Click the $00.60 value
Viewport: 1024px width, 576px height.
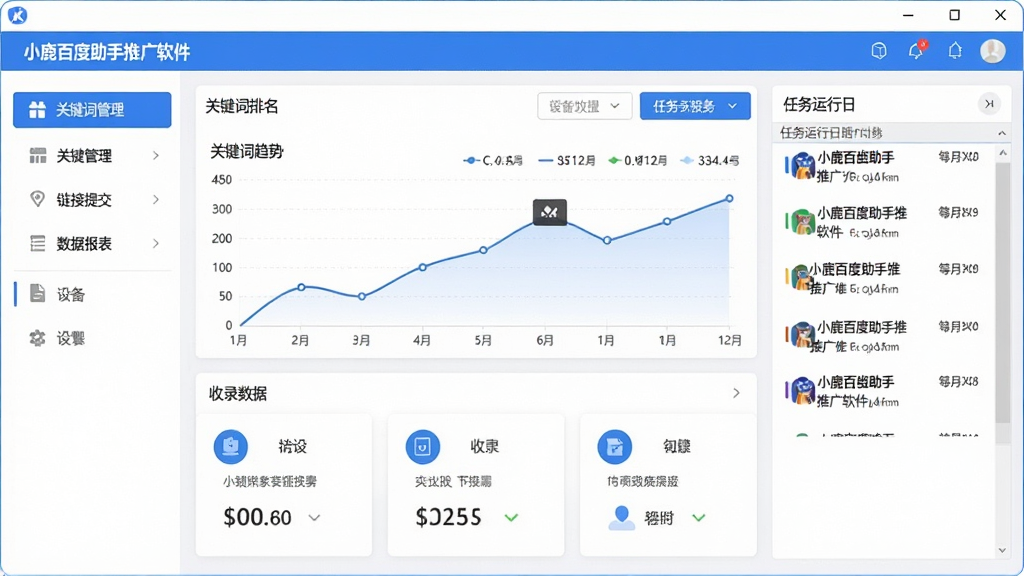point(257,517)
